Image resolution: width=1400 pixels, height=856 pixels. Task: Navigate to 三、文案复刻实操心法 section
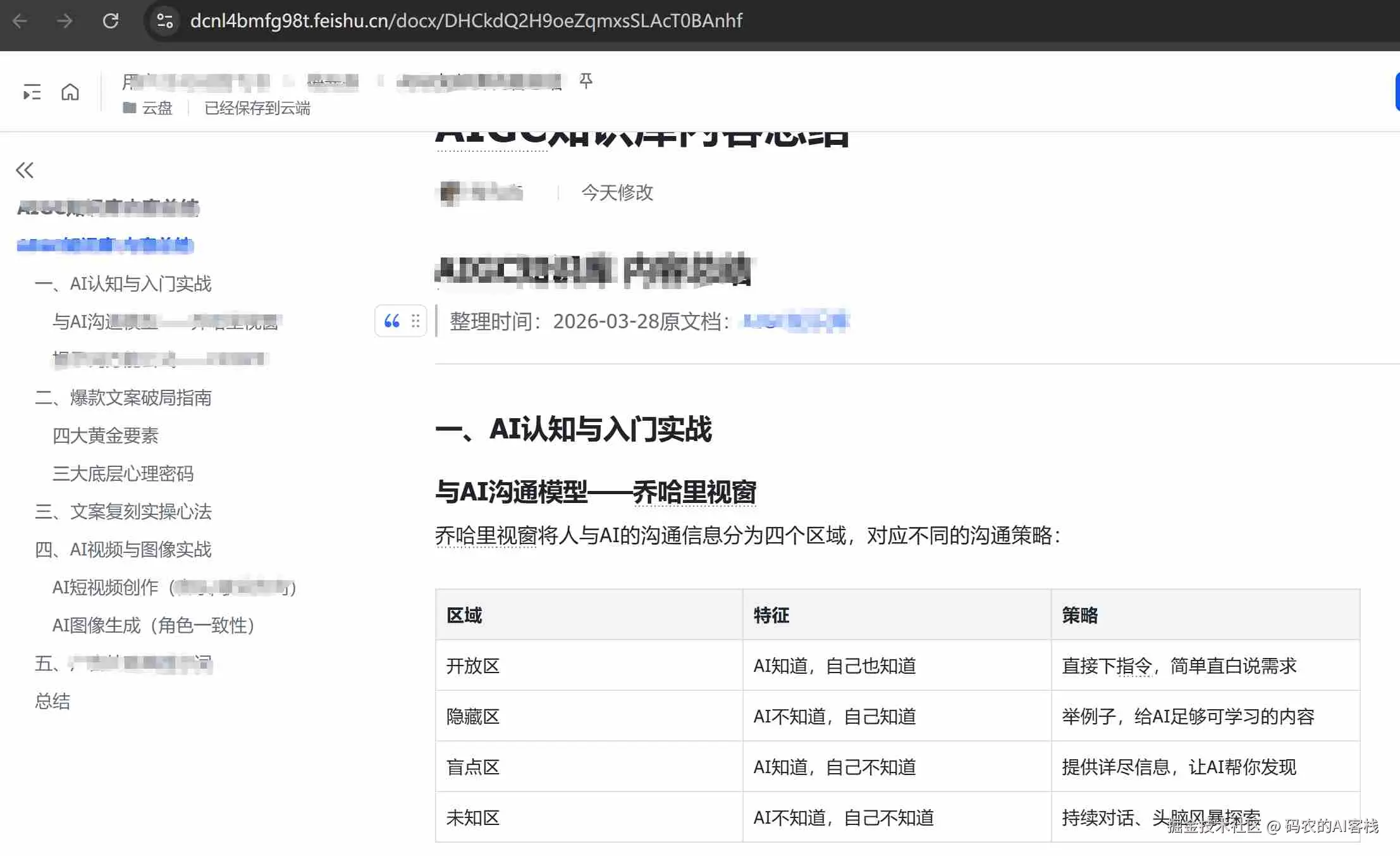coord(123,512)
